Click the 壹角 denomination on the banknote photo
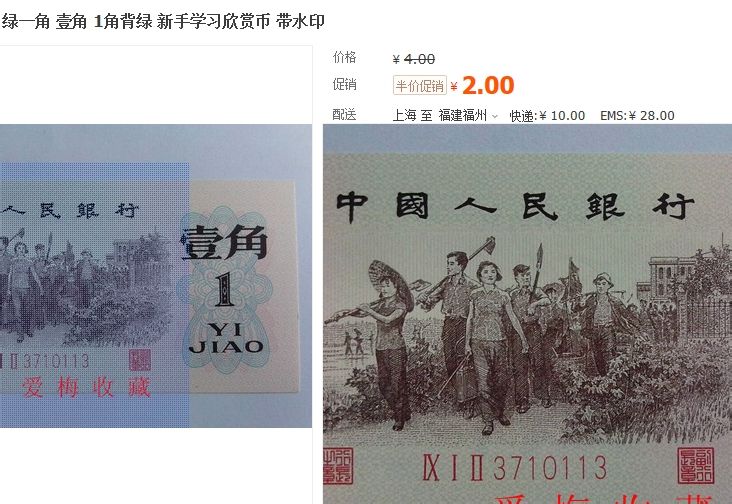The image size is (732, 504). click(x=225, y=242)
